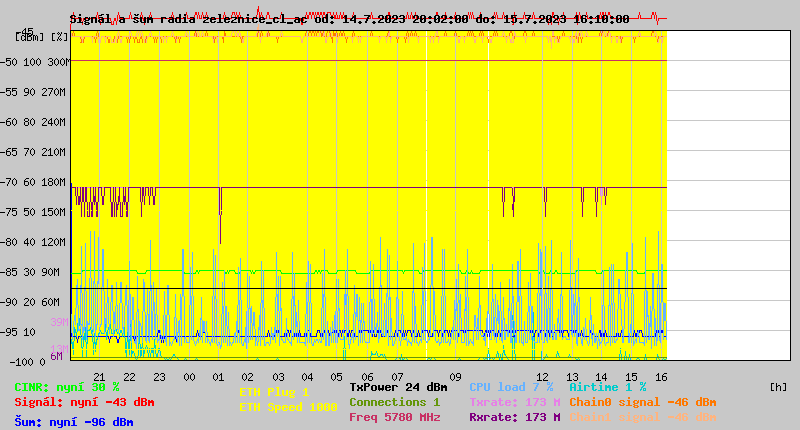The width and height of the screenshot is (800, 430).
Task: Click the purple '6M' rate label
Action: click(x=56, y=356)
